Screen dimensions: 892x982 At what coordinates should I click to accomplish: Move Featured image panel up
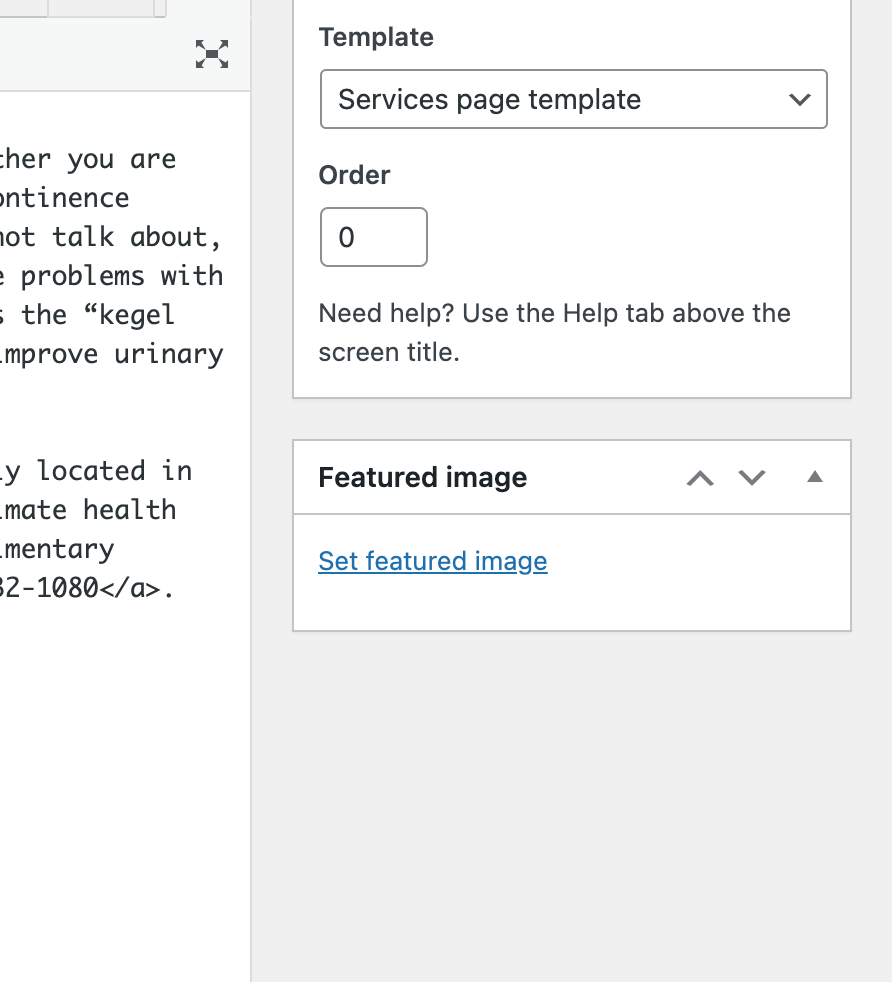click(700, 478)
